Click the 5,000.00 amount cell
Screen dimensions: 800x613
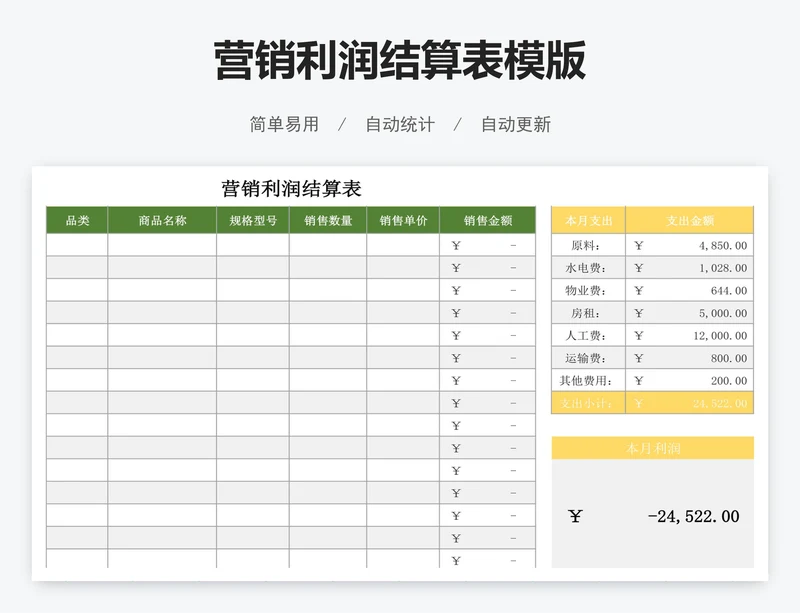tap(690, 313)
